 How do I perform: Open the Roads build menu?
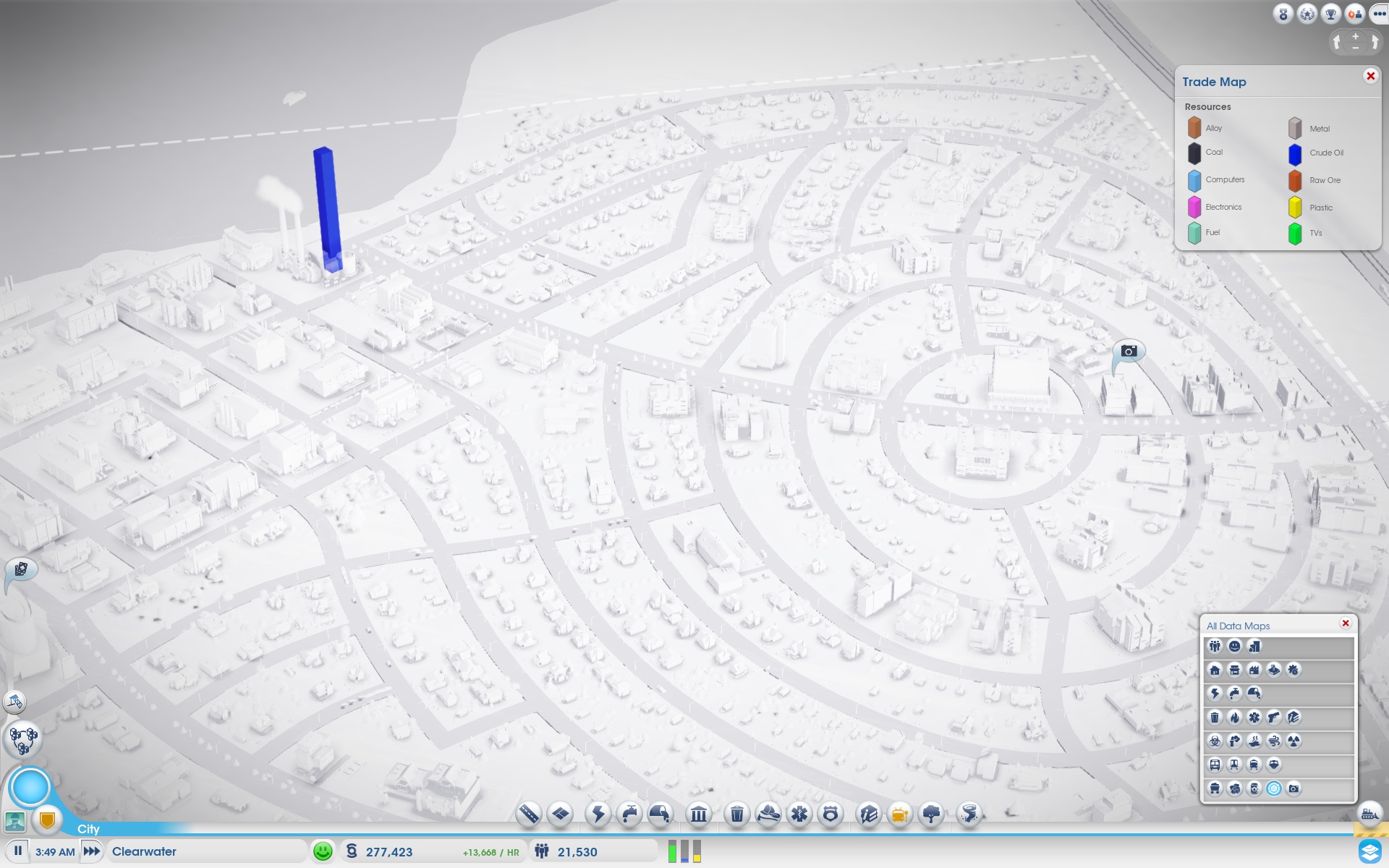(x=529, y=814)
